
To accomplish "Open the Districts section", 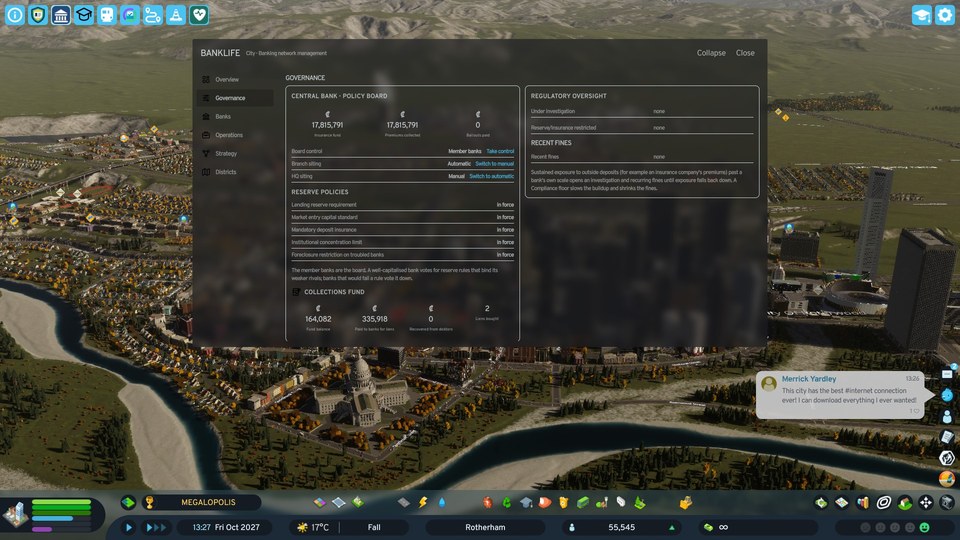I will click(x=235, y=172).
